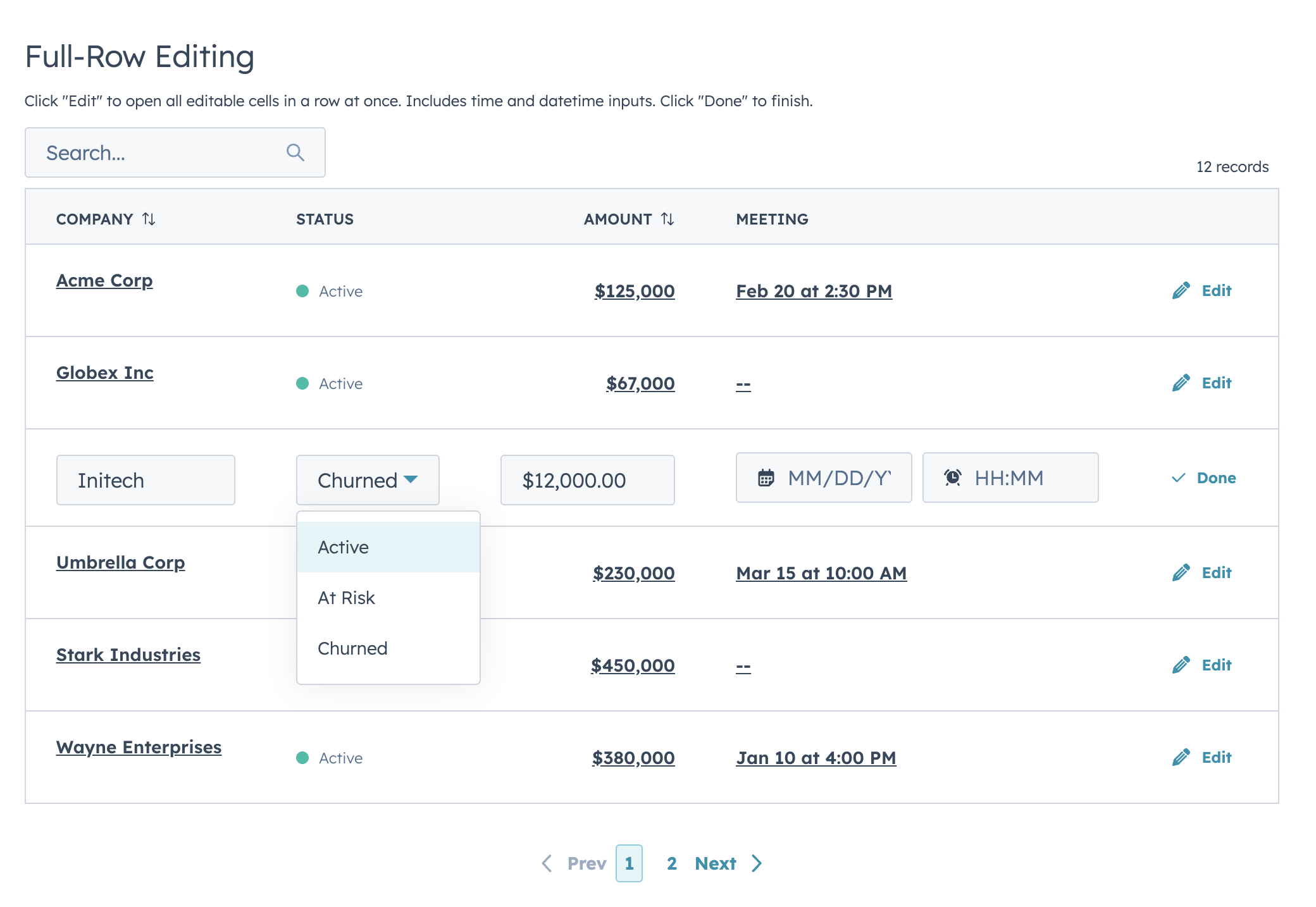Click the pencil icon in the Globex Inc row
This screenshot has height=907, width=1316.
pos(1181,383)
